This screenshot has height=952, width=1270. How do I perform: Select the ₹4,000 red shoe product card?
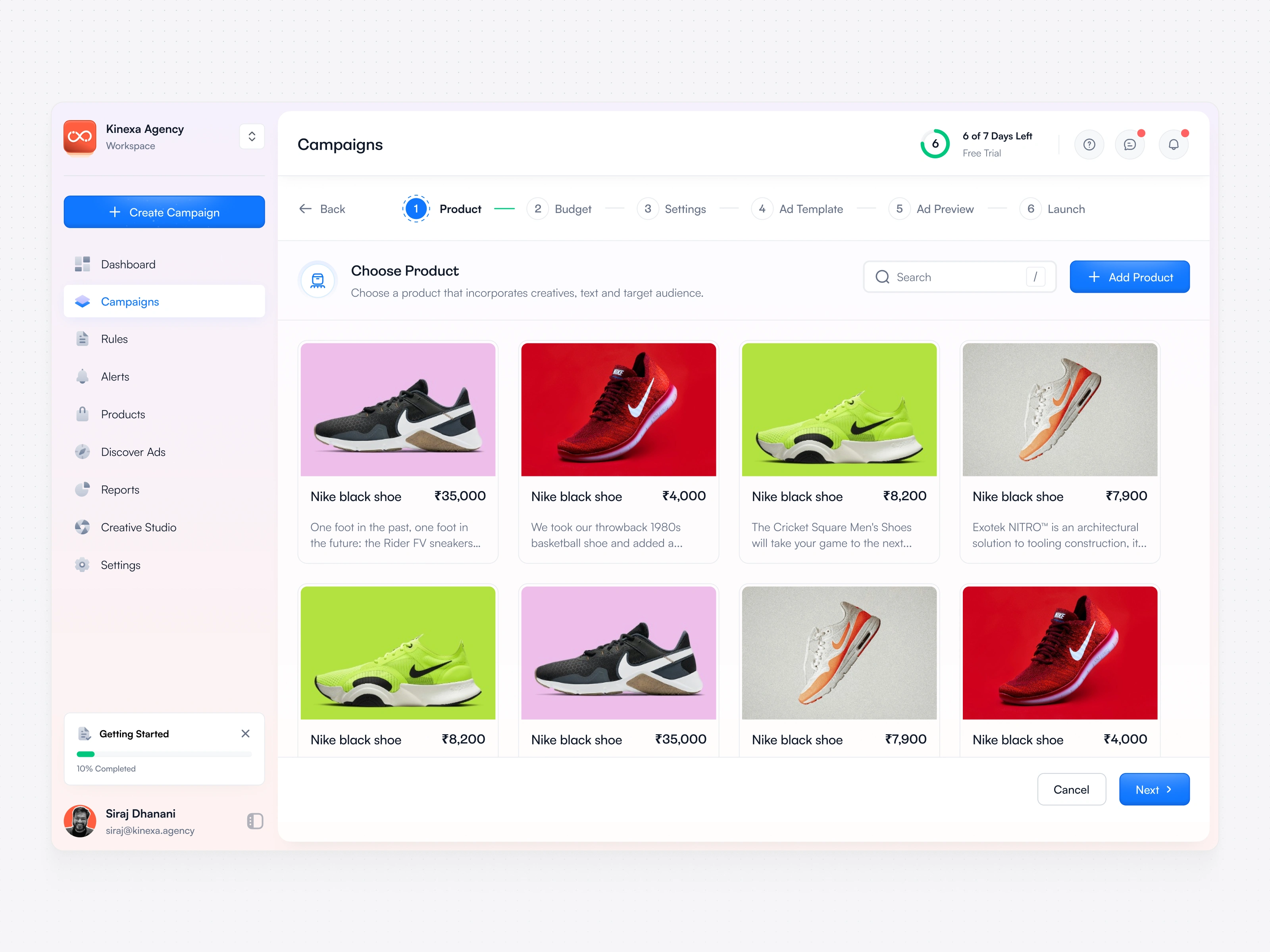click(x=618, y=452)
